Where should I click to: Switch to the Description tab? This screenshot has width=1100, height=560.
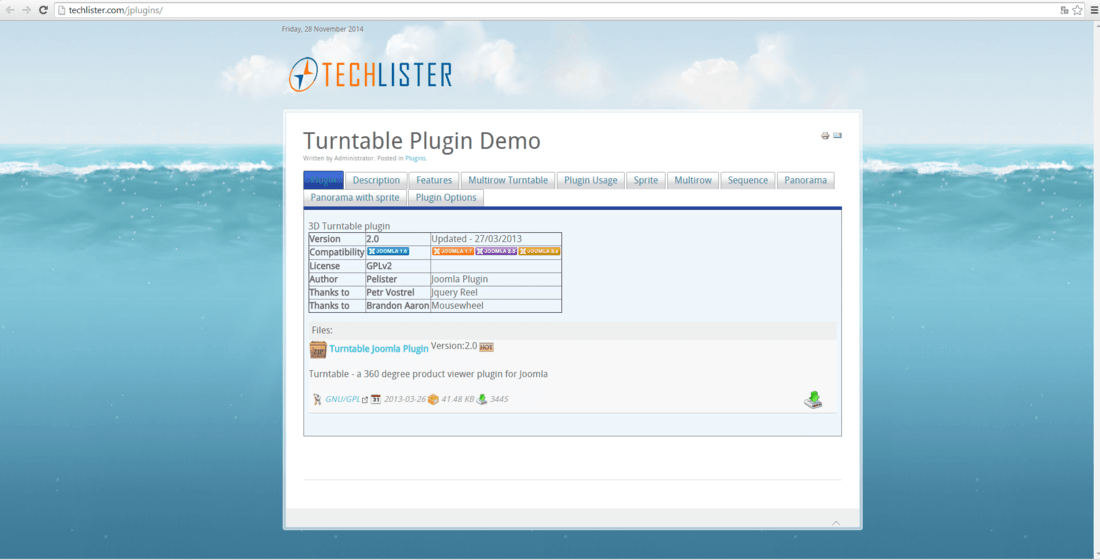coord(376,180)
